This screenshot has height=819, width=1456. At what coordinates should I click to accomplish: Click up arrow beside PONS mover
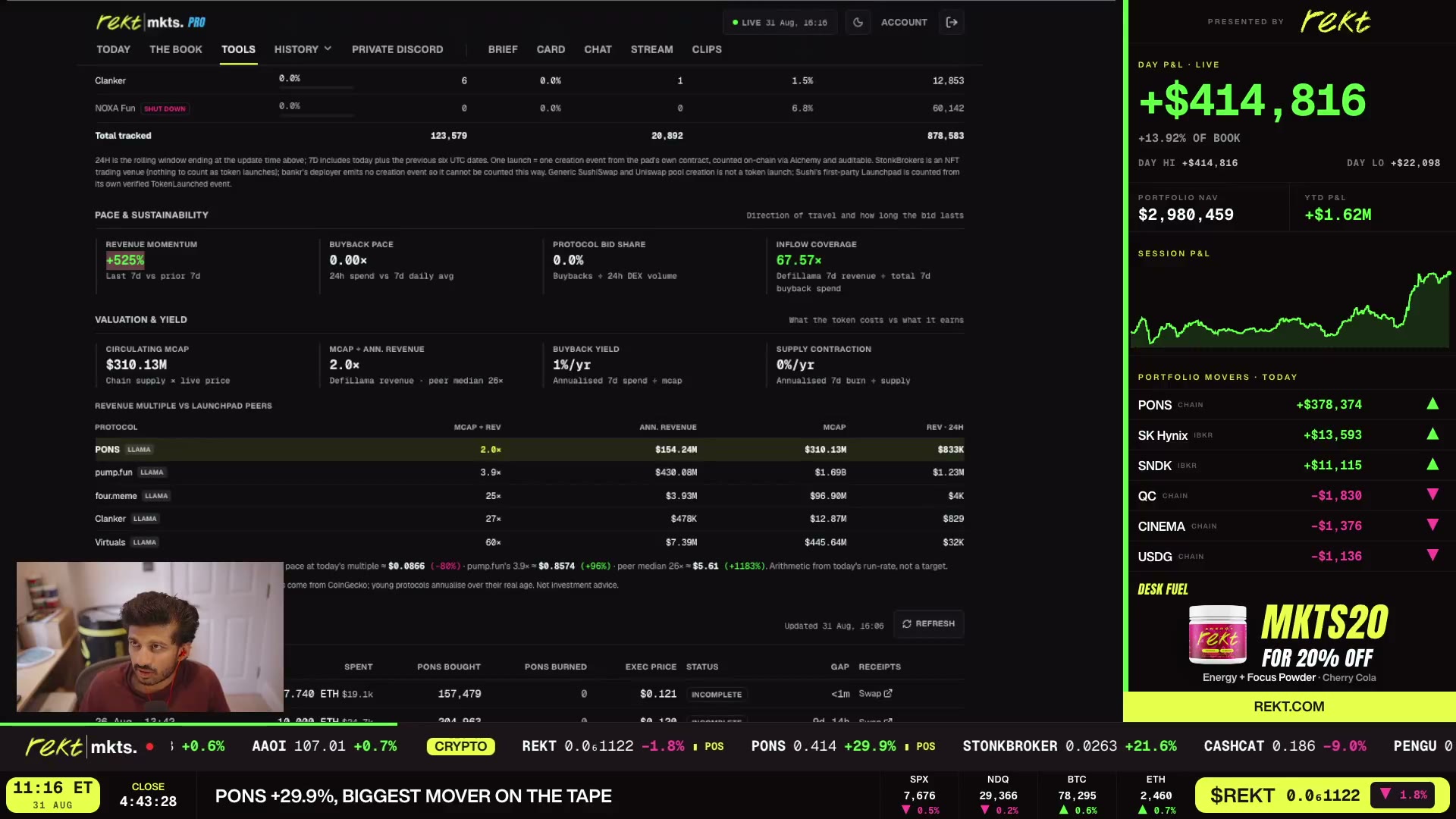1432,404
